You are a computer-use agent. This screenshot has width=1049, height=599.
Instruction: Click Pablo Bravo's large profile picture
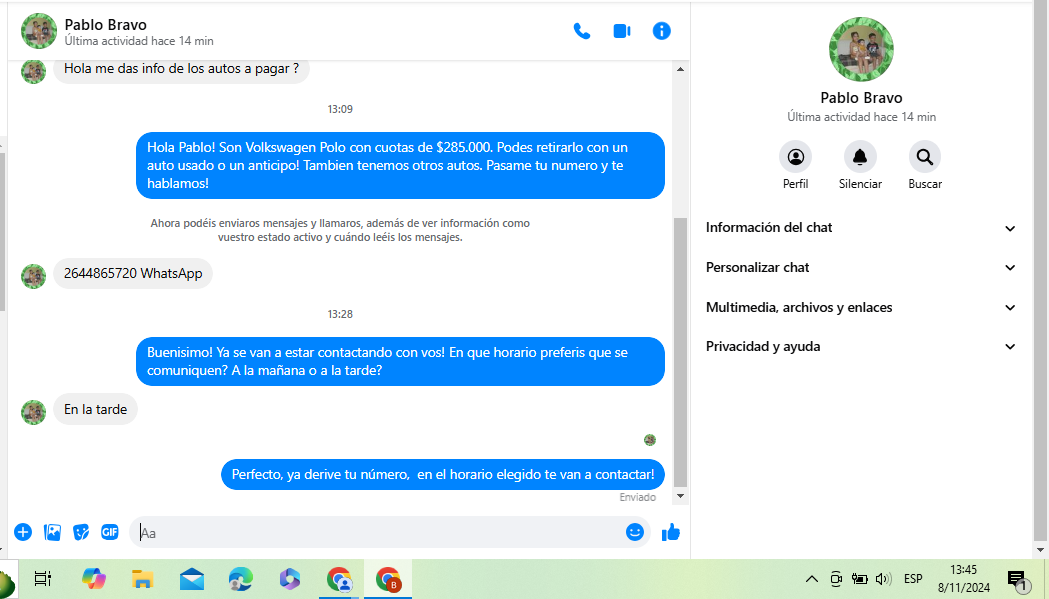[861, 49]
